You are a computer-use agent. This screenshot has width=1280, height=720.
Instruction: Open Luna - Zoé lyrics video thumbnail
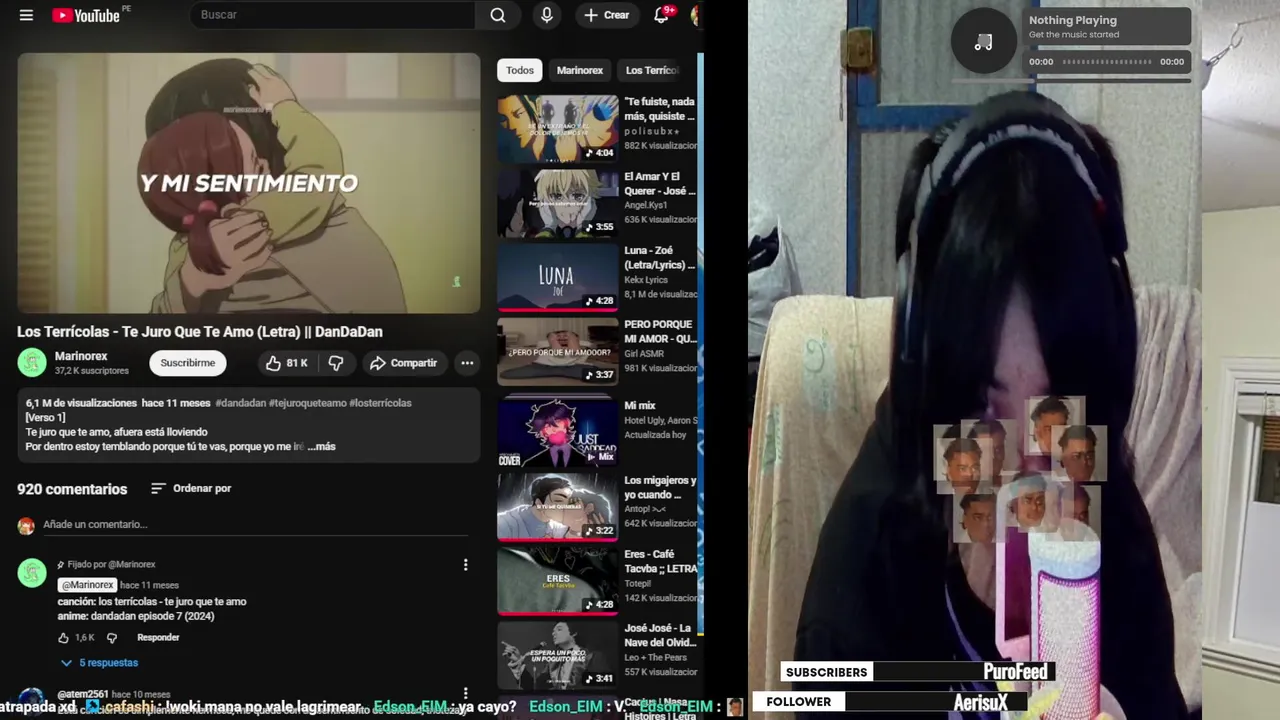pos(558,277)
